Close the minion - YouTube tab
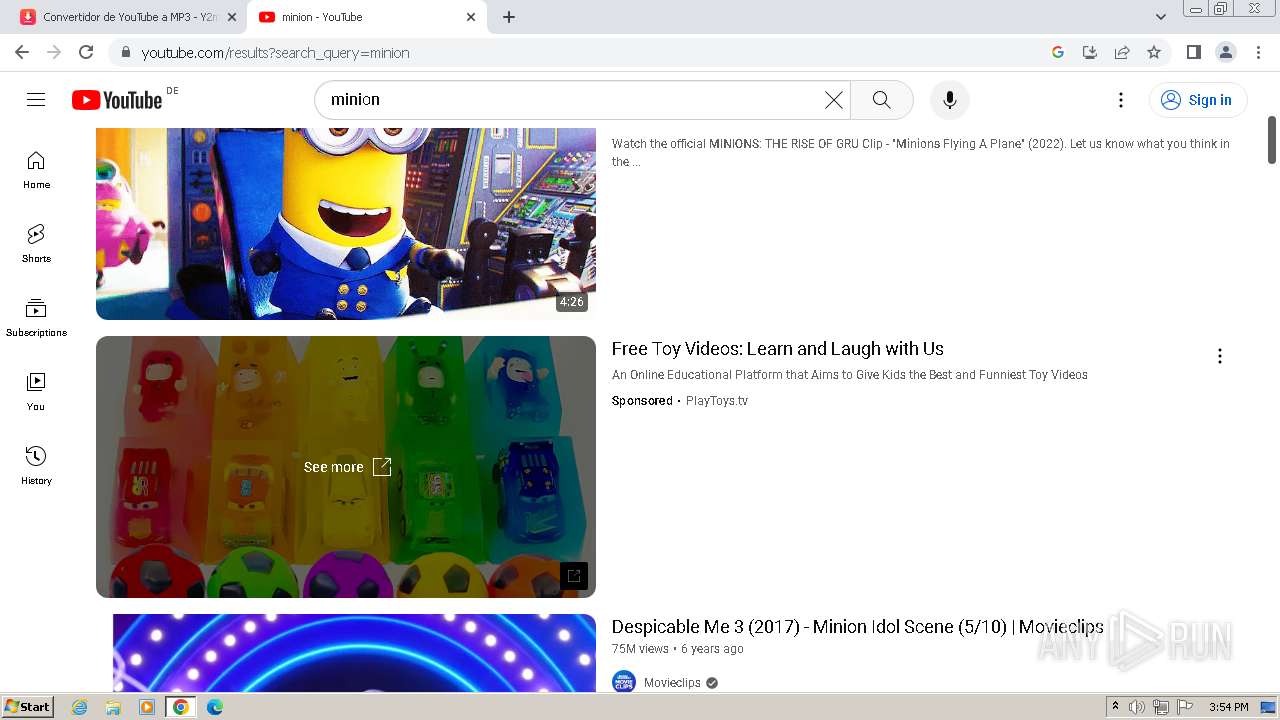 coord(471,17)
